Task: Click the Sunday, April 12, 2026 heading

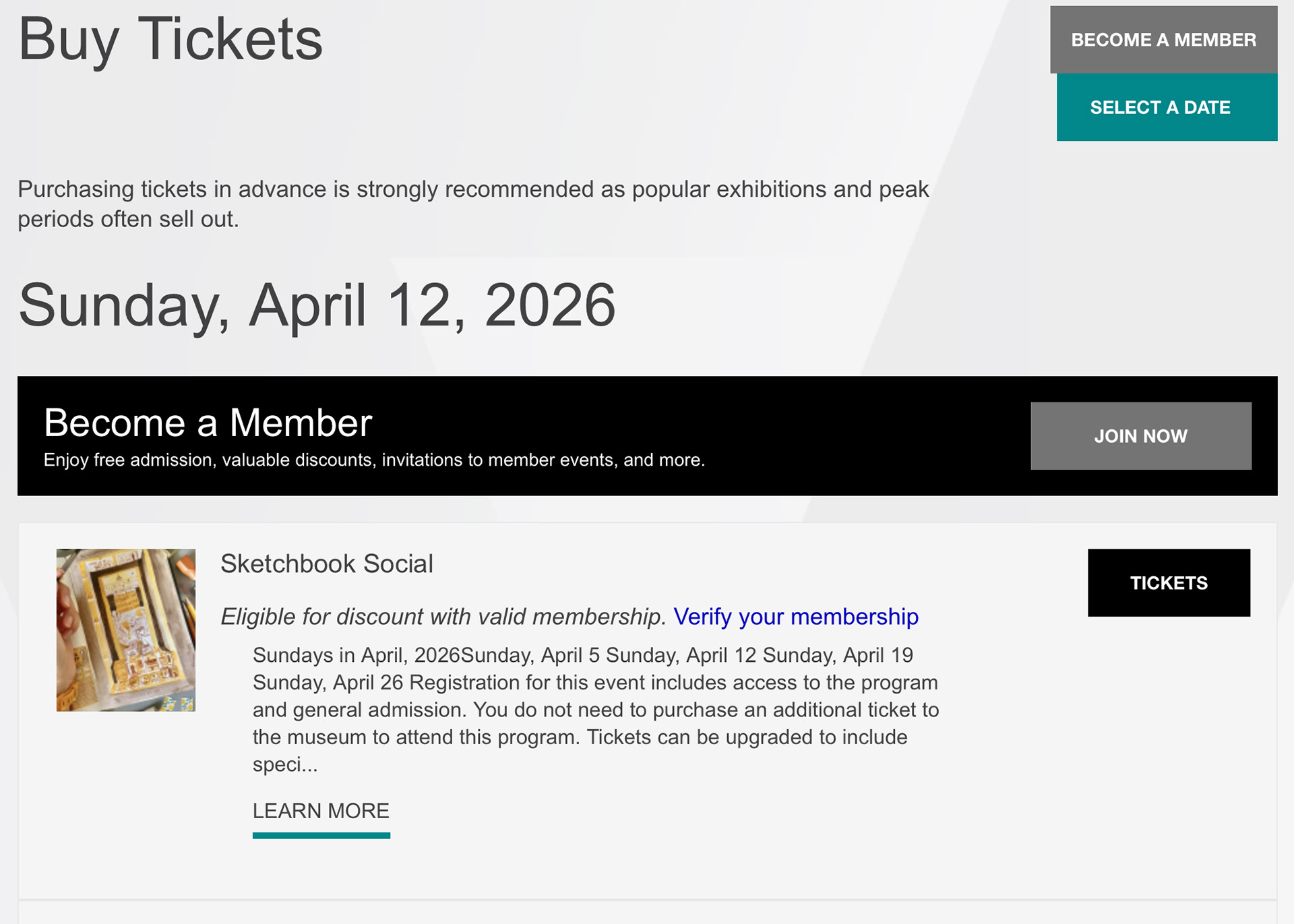Action: 317,305
